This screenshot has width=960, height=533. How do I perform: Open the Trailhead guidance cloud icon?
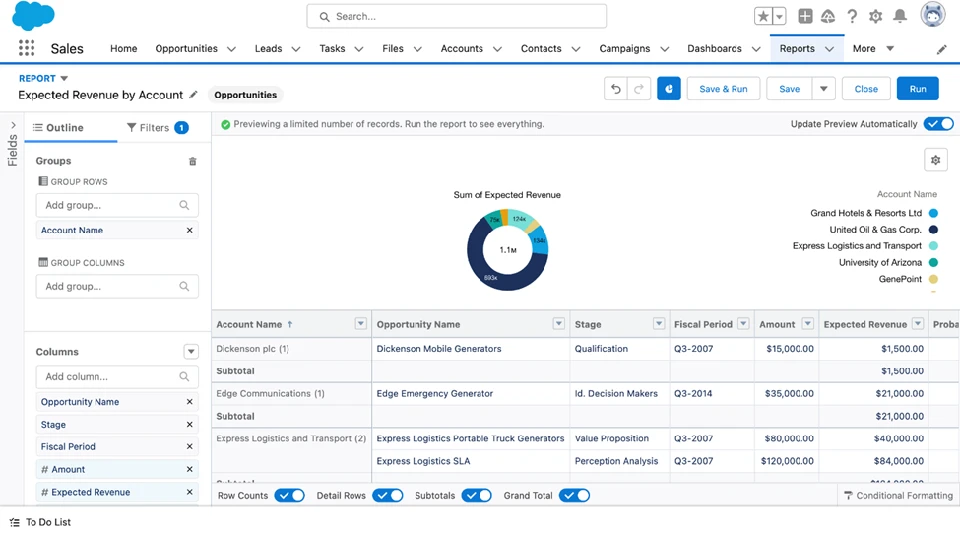[828, 17]
